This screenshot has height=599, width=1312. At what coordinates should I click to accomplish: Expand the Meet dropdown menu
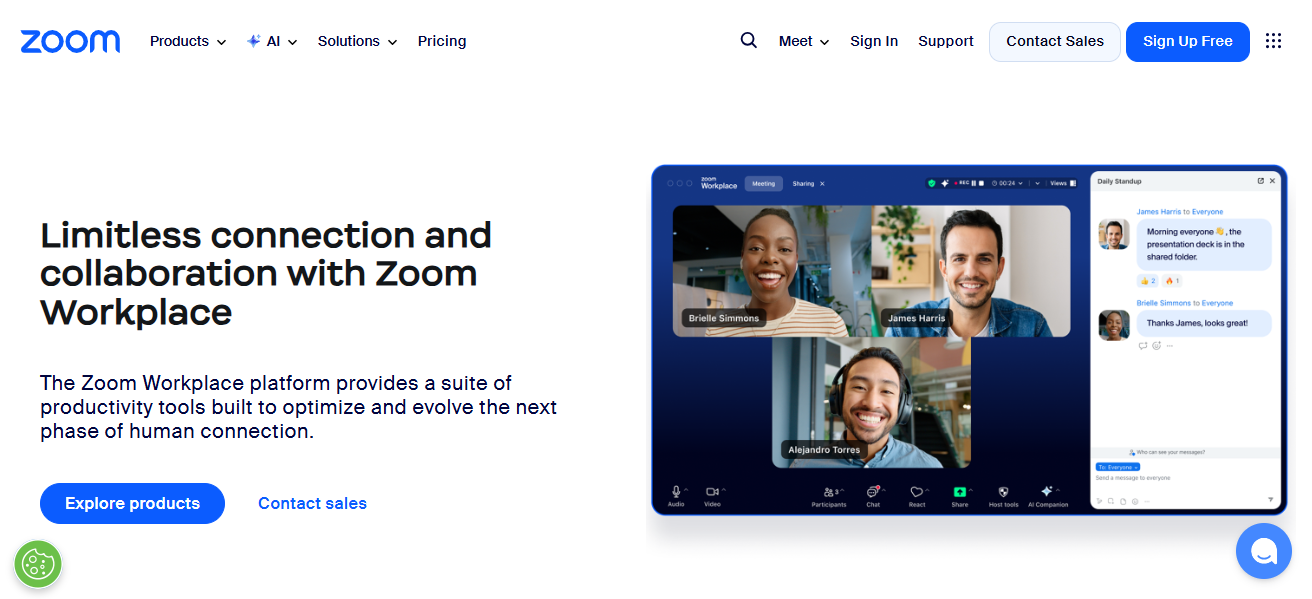804,41
